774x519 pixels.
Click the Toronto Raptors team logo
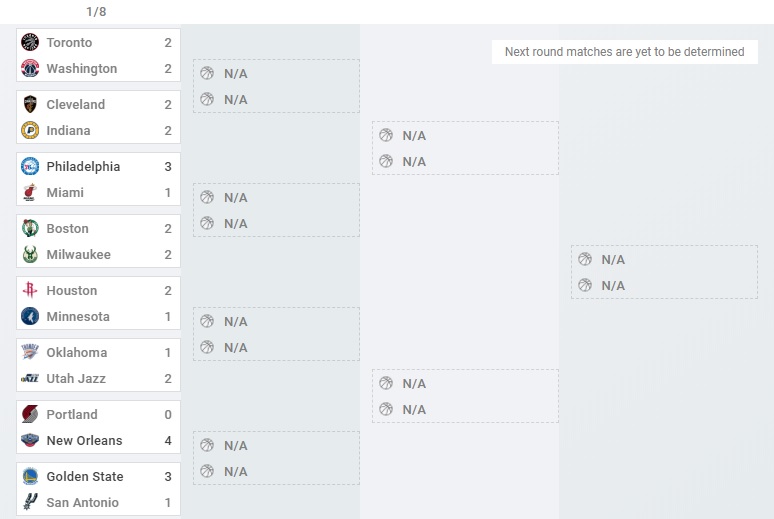point(30,43)
